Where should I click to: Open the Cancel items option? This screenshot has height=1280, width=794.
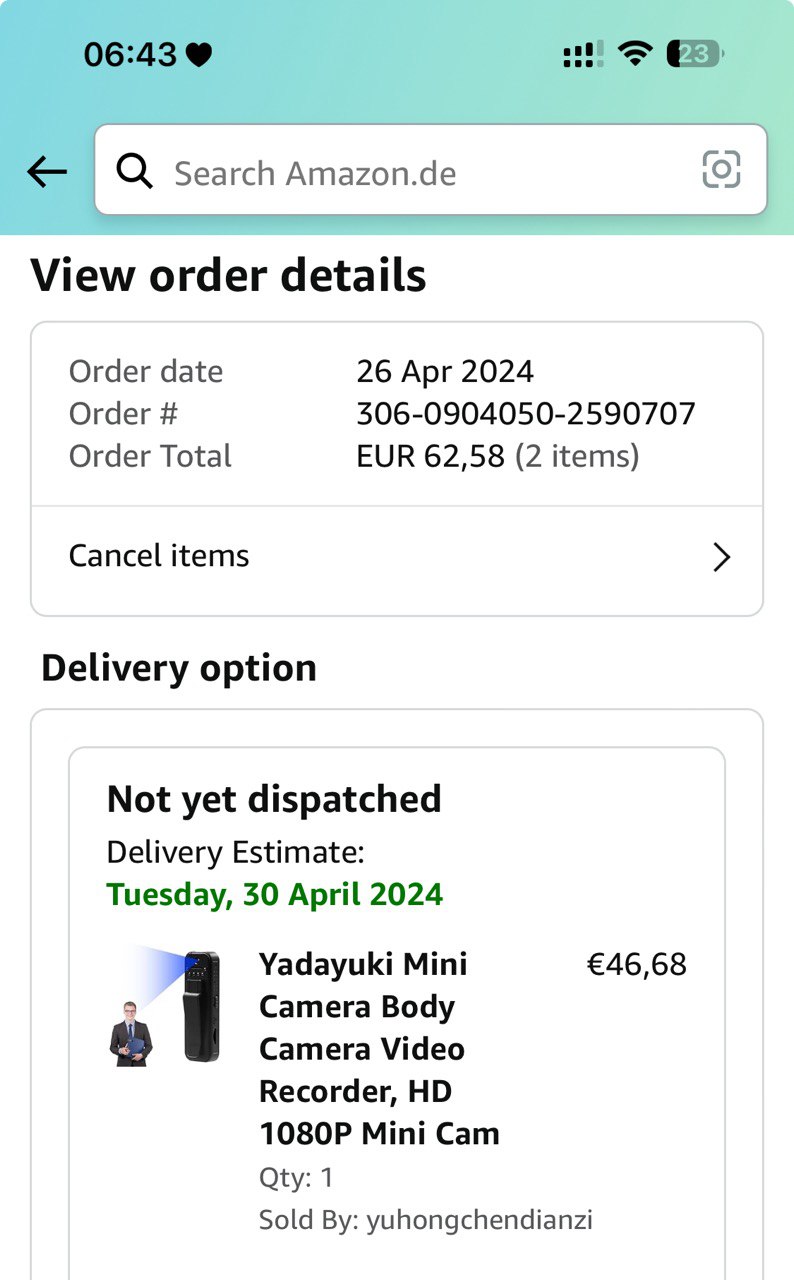tap(159, 556)
